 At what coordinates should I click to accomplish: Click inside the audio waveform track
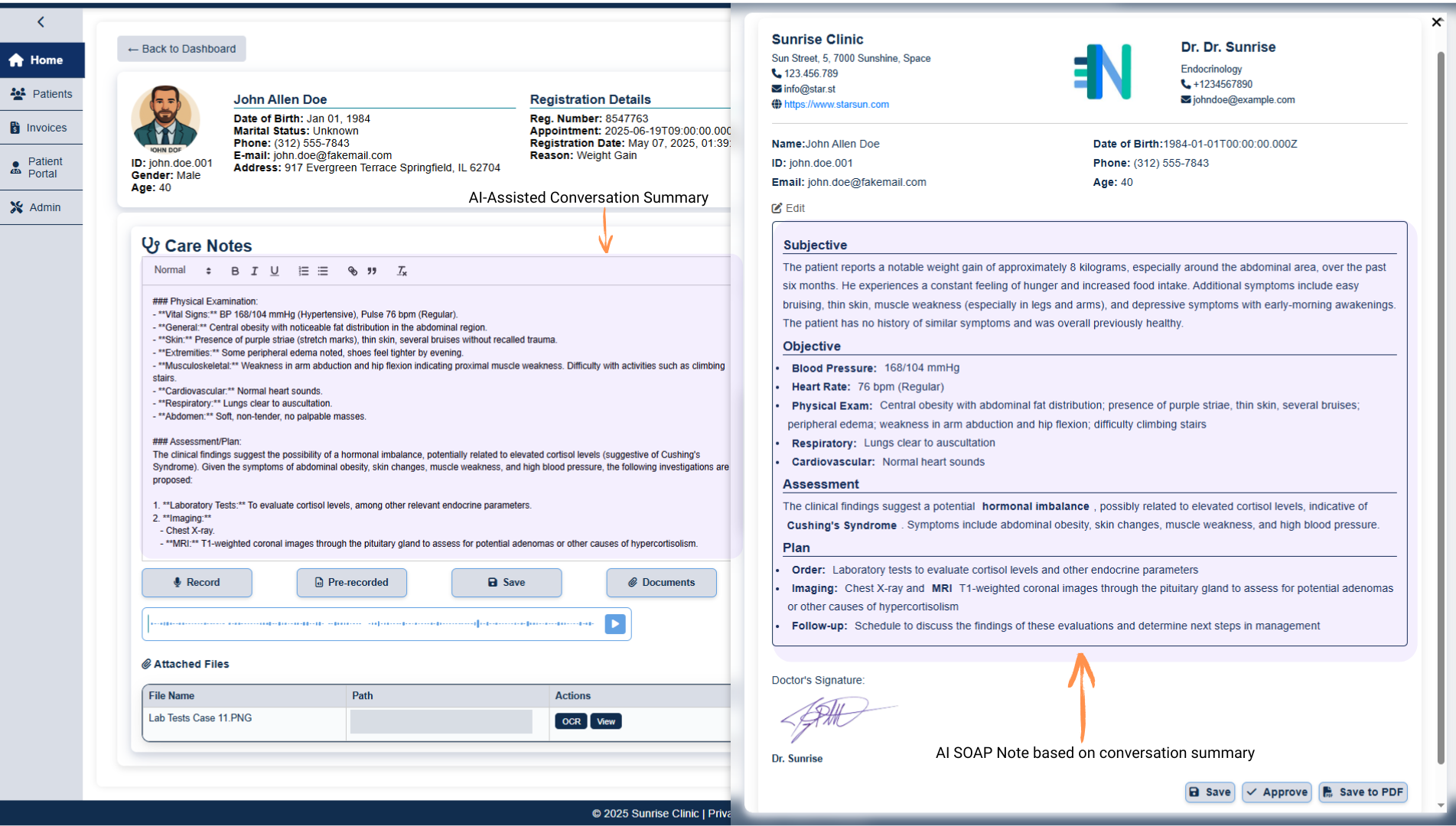[371, 624]
